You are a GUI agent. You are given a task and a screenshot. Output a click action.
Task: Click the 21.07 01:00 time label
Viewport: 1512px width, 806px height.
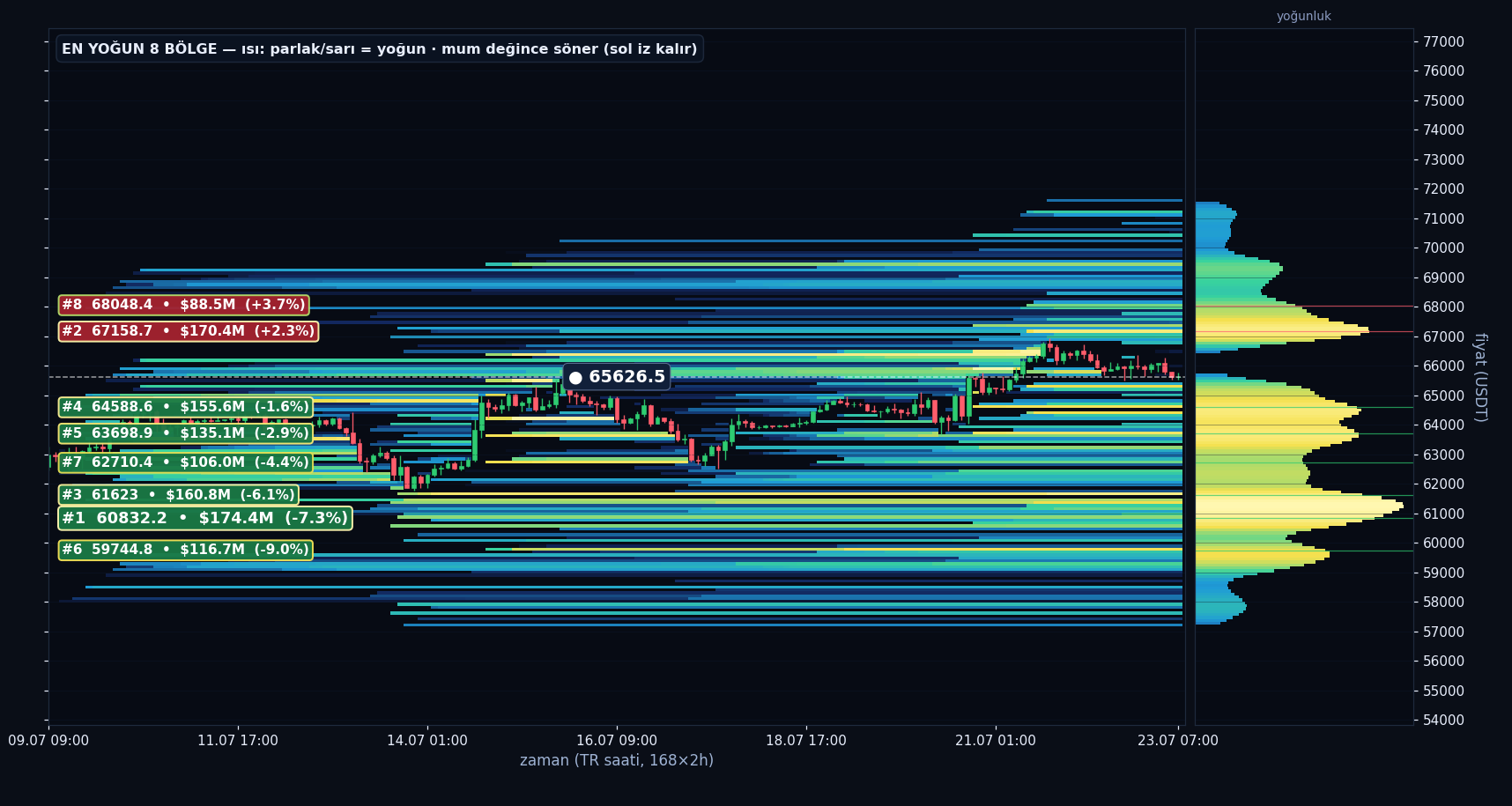(996, 740)
